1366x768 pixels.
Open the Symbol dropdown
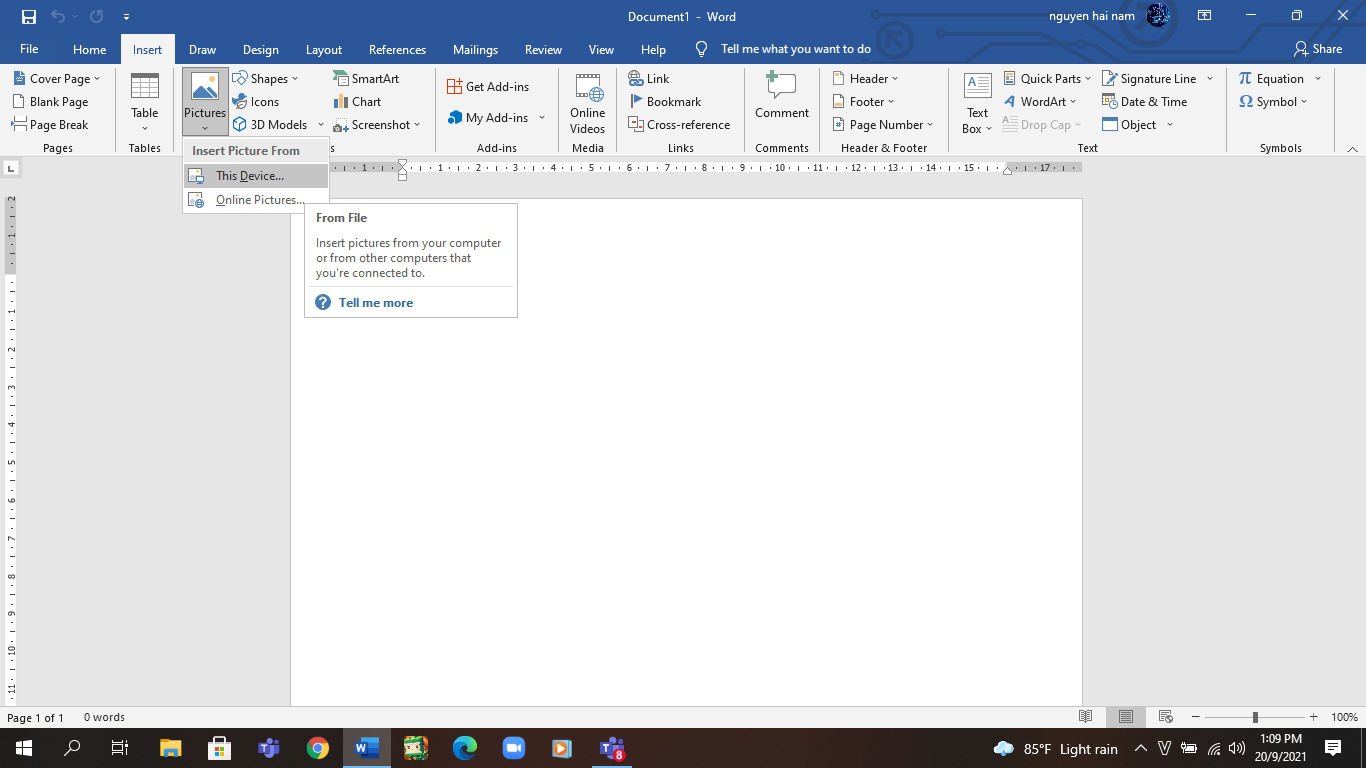pyautogui.click(x=1273, y=102)
